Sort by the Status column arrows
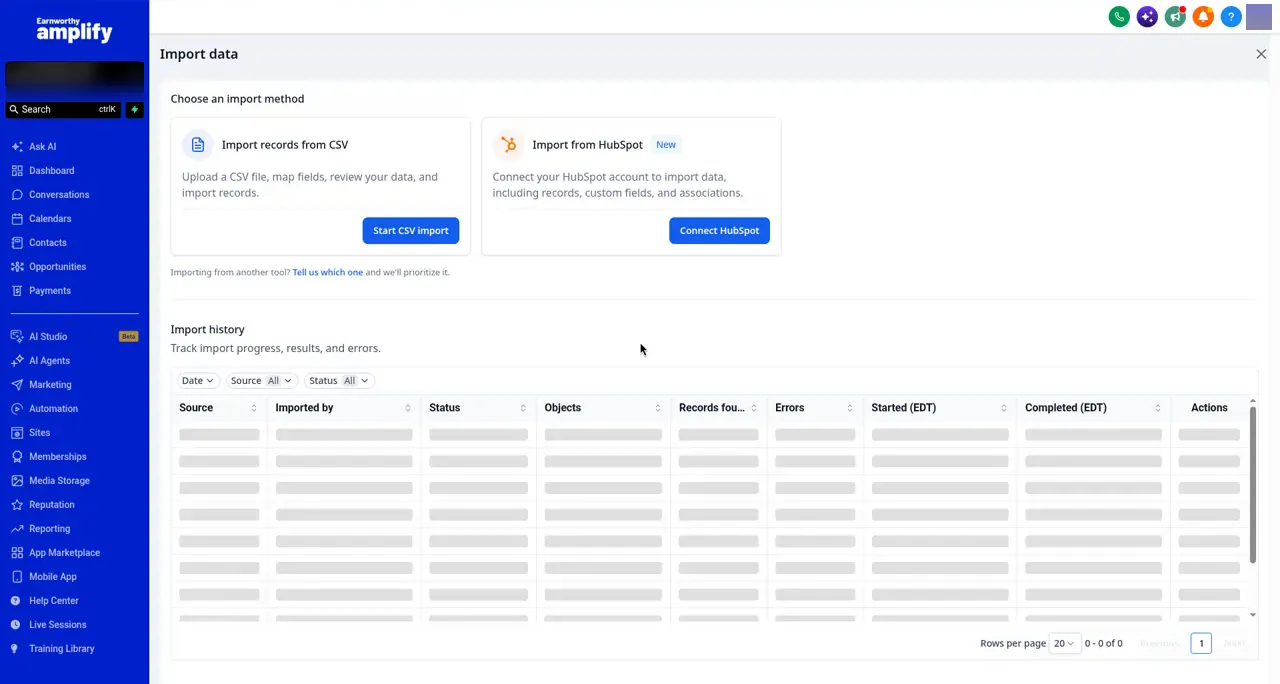 (x=522, y=408)
